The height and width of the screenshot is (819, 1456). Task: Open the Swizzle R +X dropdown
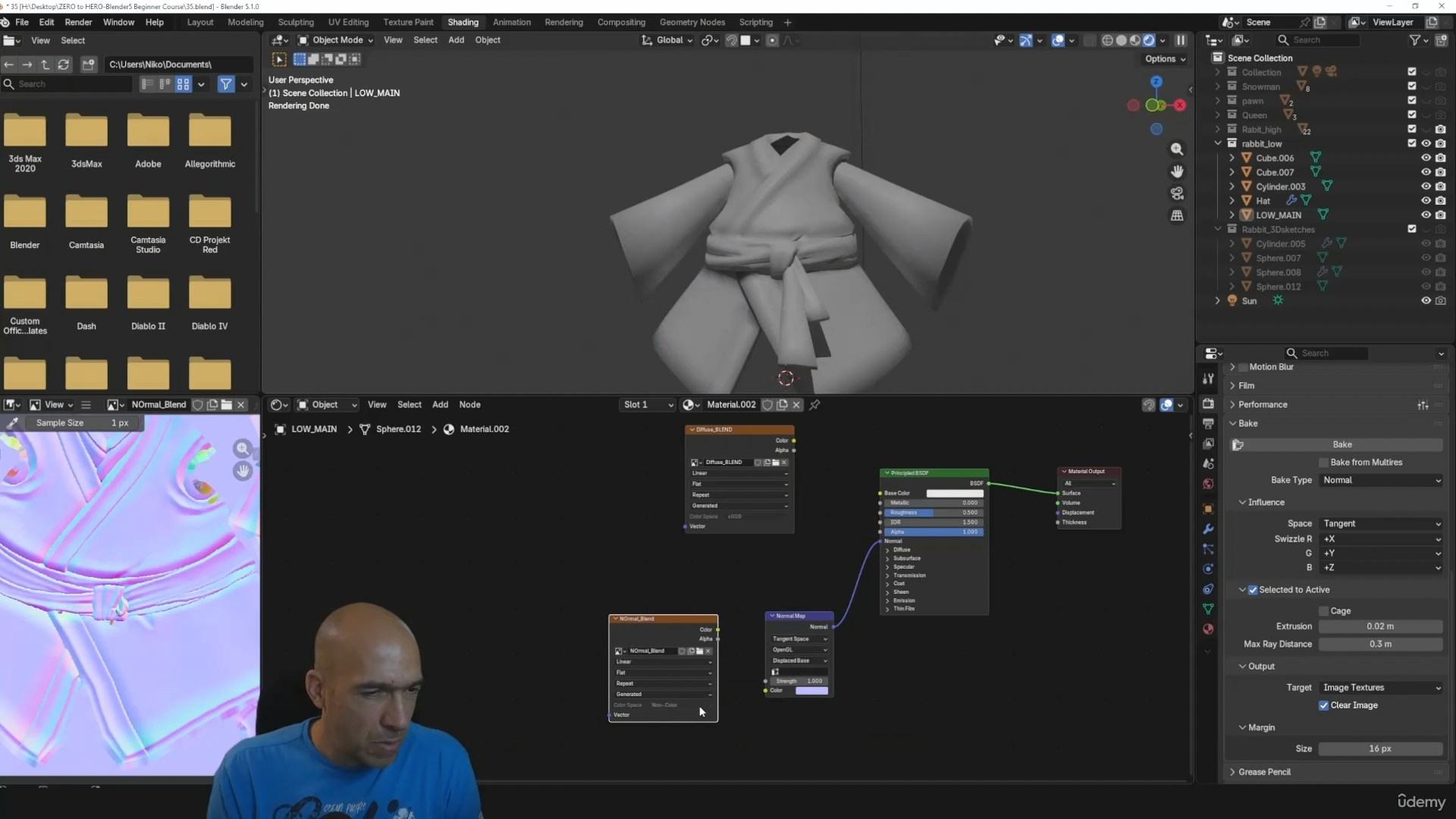(x=1381, y=539)
